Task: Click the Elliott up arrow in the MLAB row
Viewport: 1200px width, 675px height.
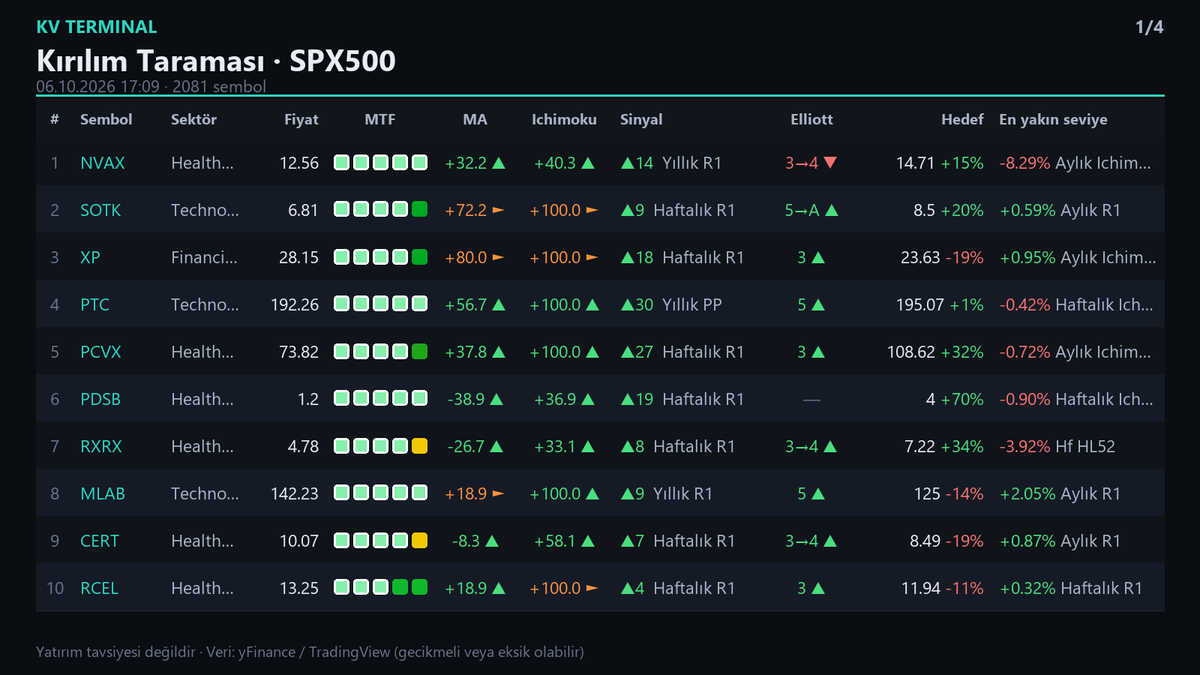Action: tap(818, 494)
